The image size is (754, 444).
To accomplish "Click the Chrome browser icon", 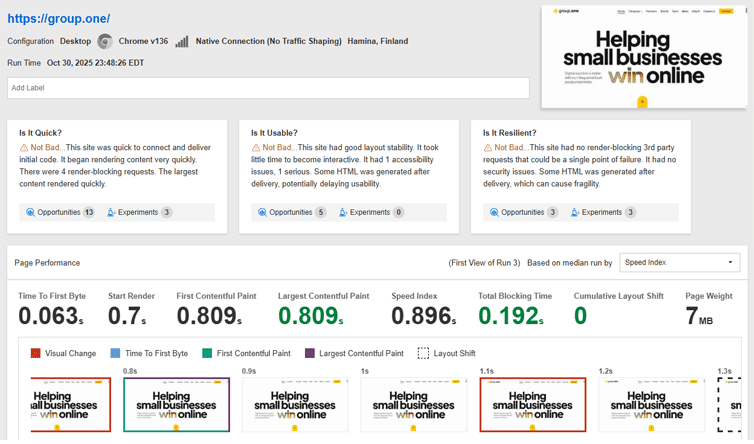I will (x=105, y=41).
